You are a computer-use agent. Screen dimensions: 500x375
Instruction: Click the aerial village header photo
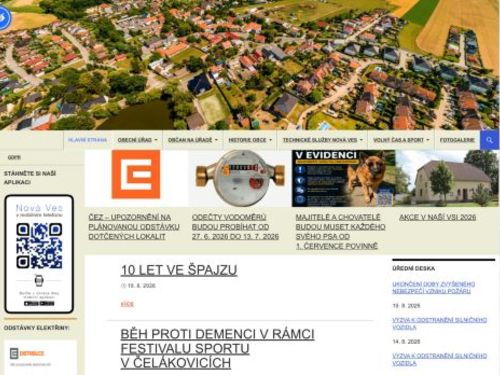pos(250,65)
